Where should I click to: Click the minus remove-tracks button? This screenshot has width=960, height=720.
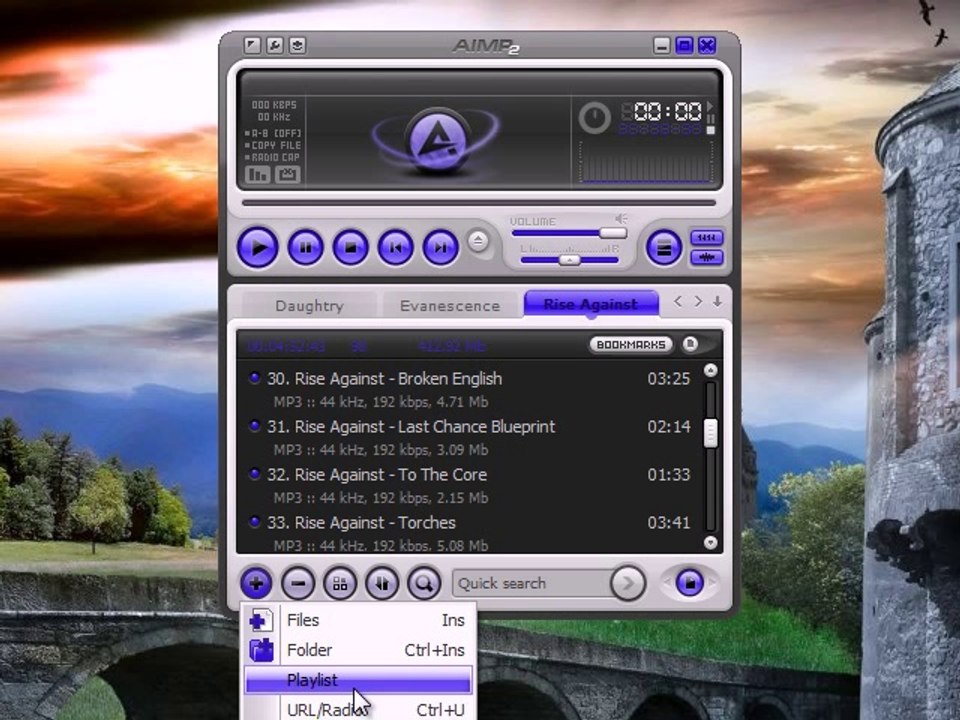tap(298, 583)
